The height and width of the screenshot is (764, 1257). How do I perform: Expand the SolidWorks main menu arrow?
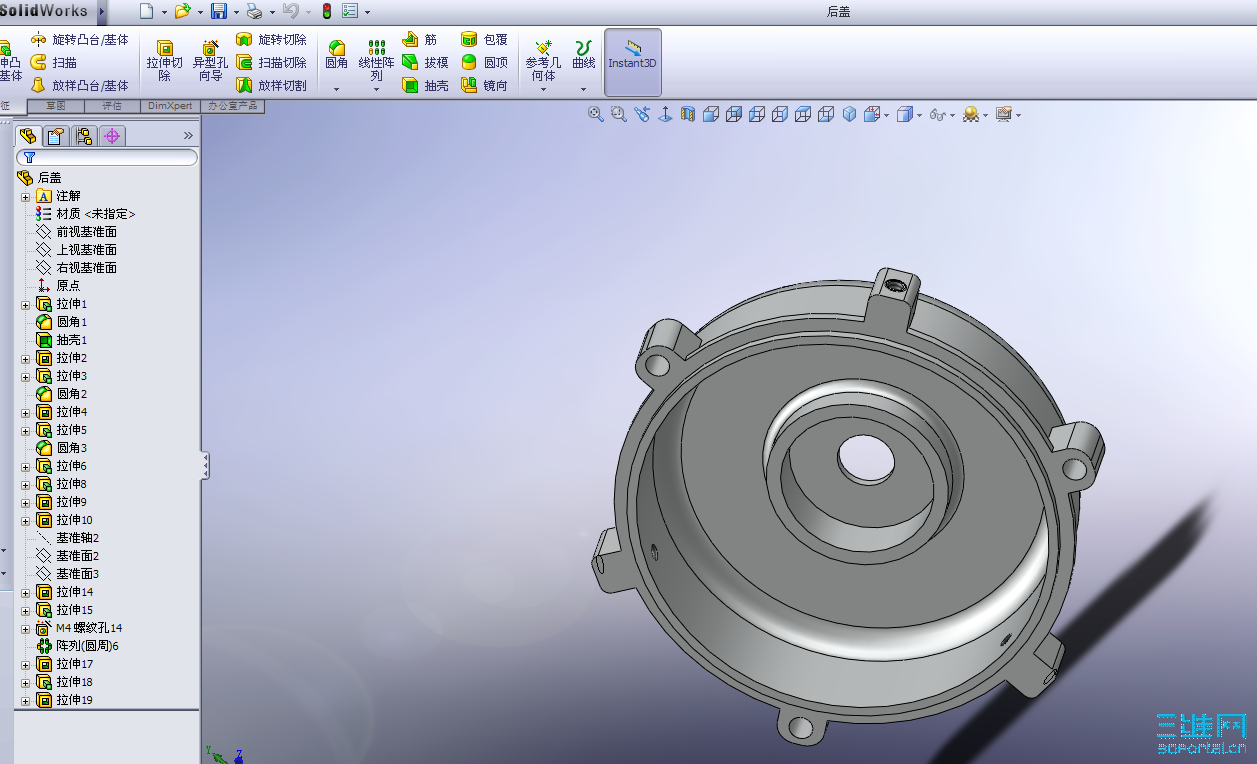click(102, 12)
